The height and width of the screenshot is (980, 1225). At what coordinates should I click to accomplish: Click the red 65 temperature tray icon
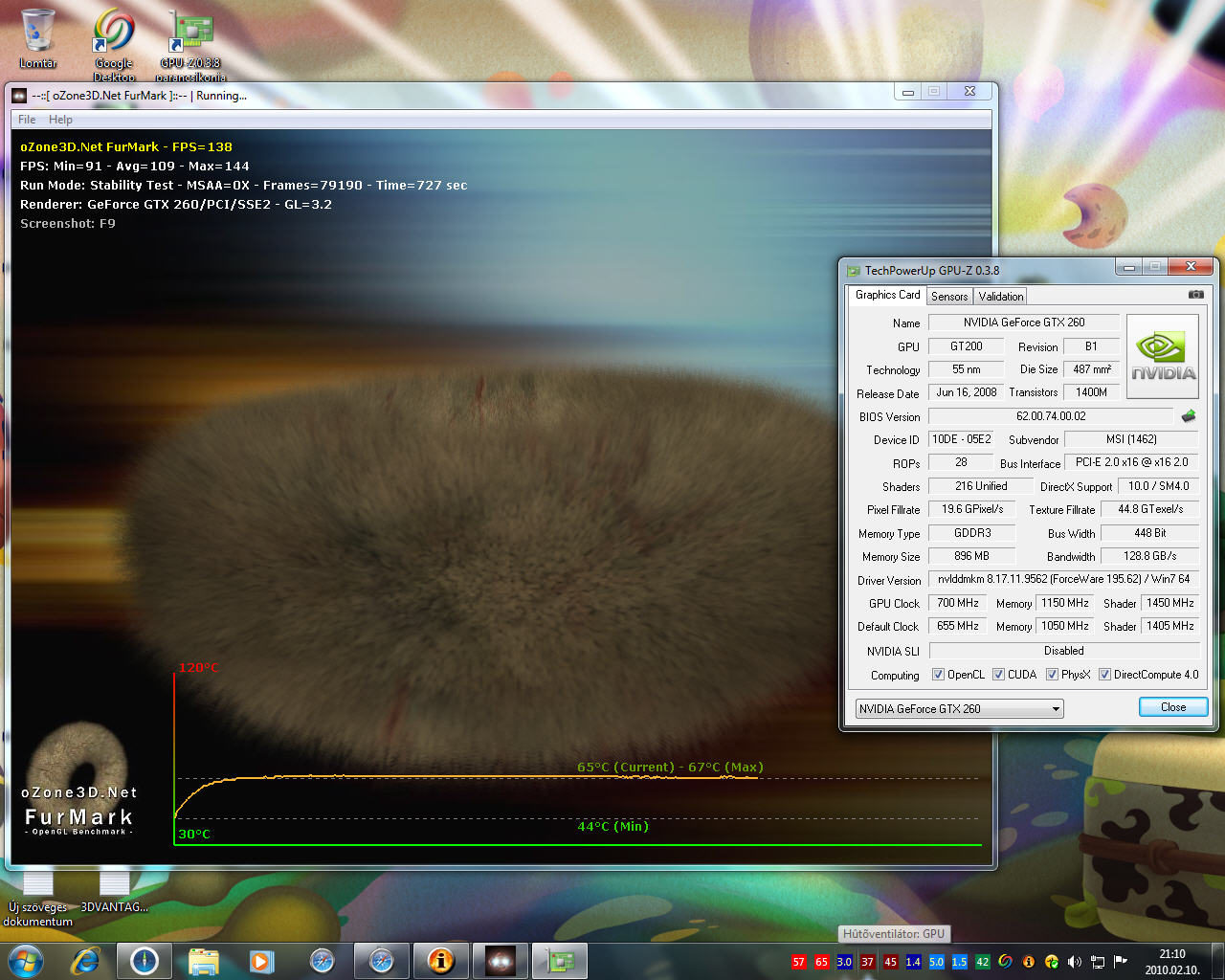pyautogui.click(x=822, y=962)
